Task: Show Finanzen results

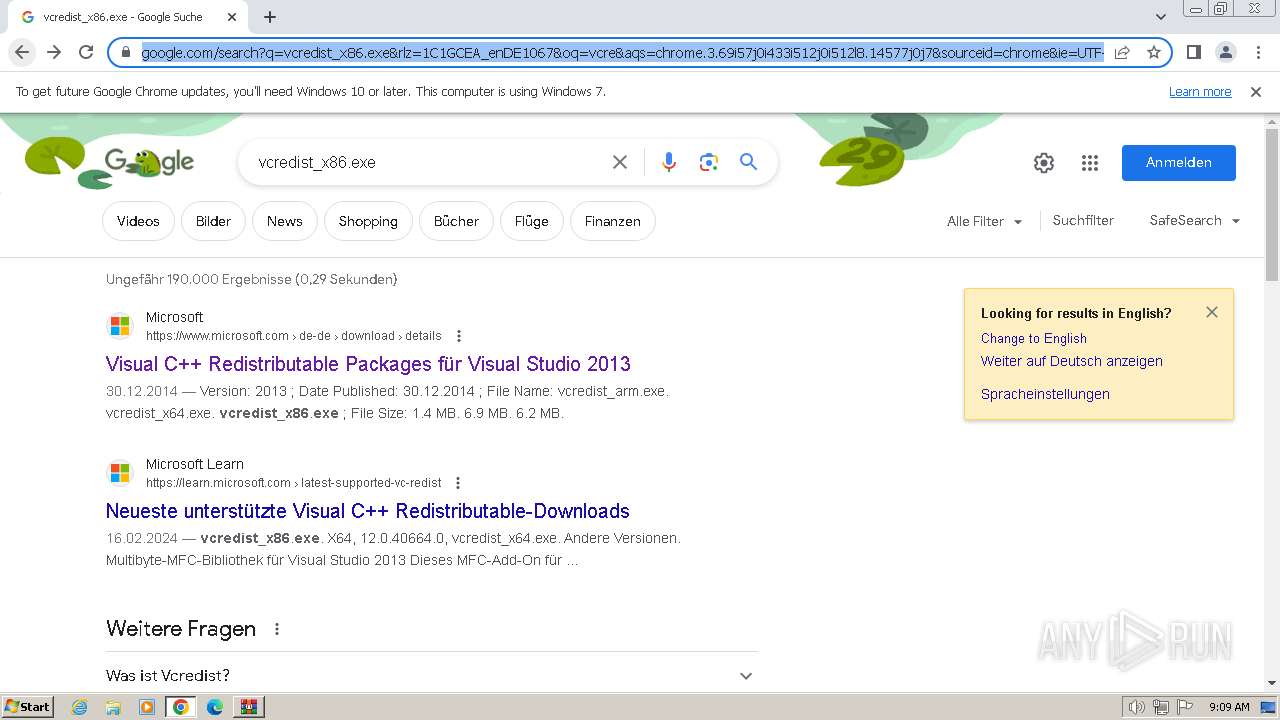Action: [x=613, y=221]
